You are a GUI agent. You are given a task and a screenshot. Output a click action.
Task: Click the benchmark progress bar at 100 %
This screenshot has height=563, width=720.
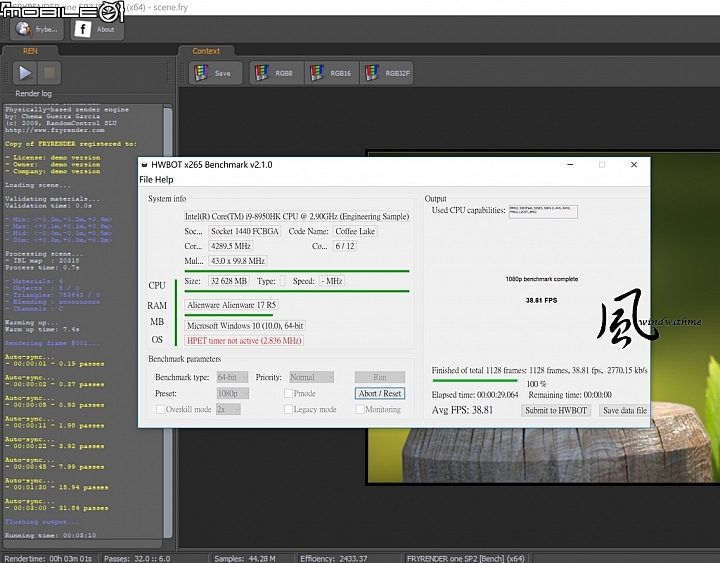click(x=475, y=381)
